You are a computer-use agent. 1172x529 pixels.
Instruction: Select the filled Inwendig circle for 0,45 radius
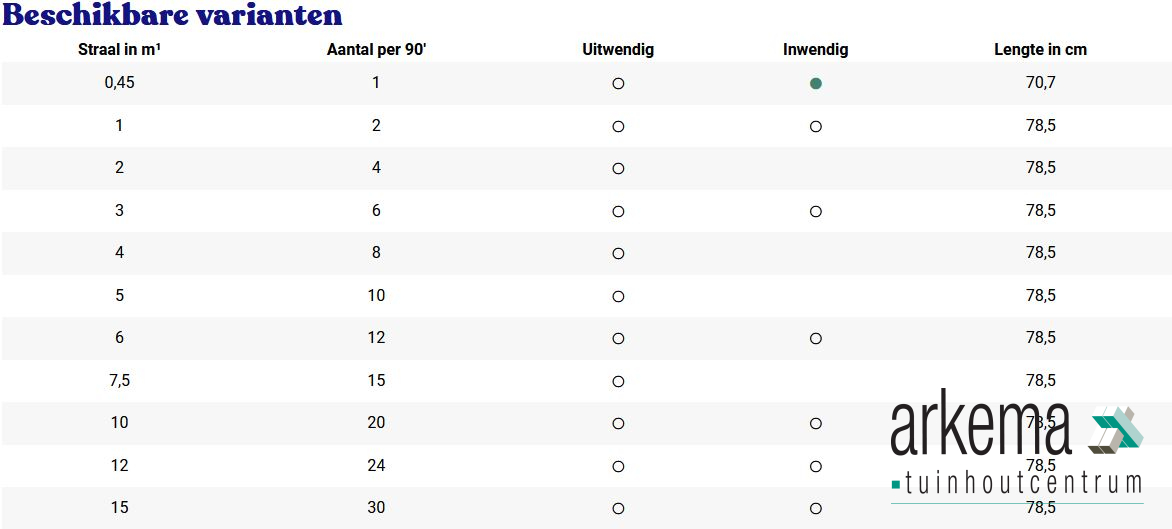[815, 84]
